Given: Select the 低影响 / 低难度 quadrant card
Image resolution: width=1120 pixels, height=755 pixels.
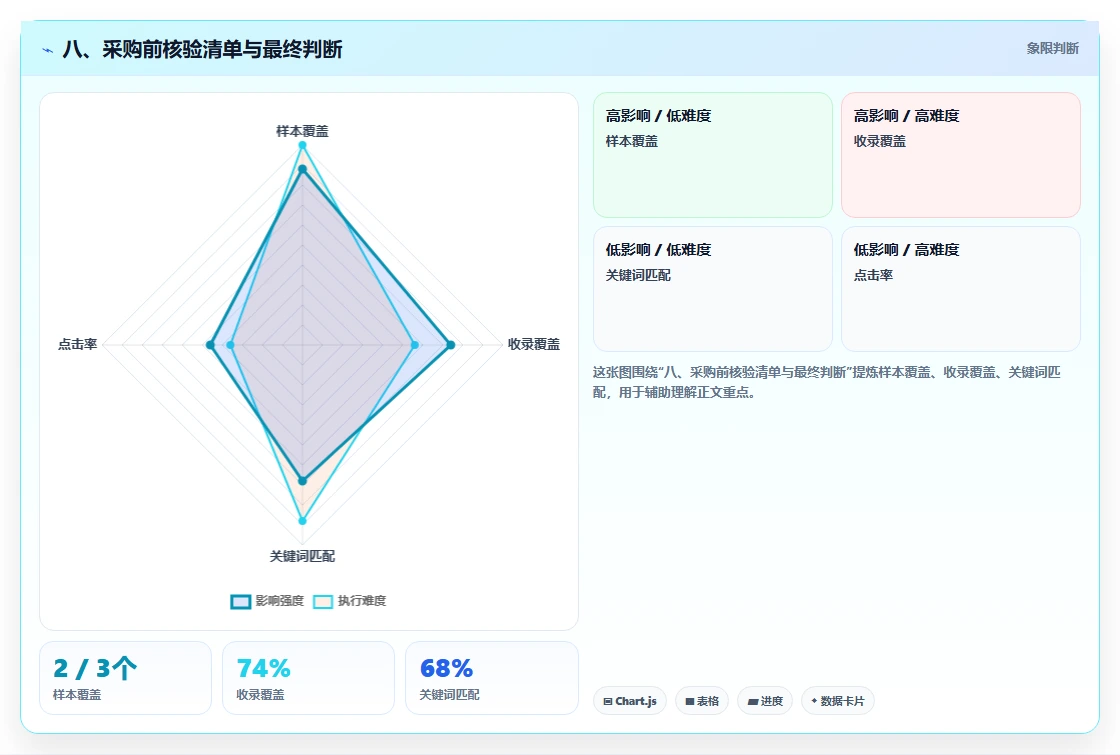Looking at the screenshot, I should tap(713, 289).
